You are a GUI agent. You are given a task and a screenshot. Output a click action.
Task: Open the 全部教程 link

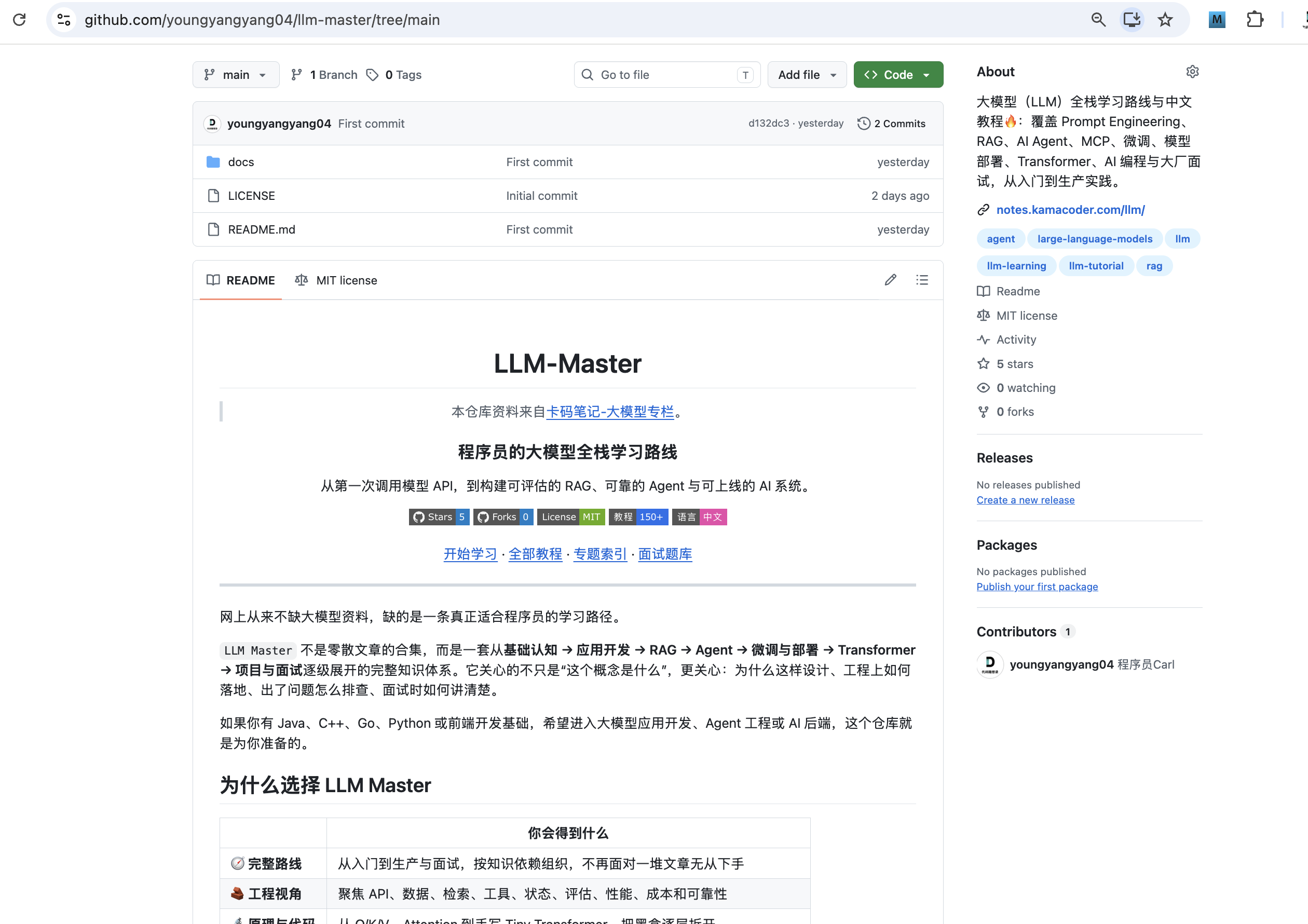[x=535, y=554]
